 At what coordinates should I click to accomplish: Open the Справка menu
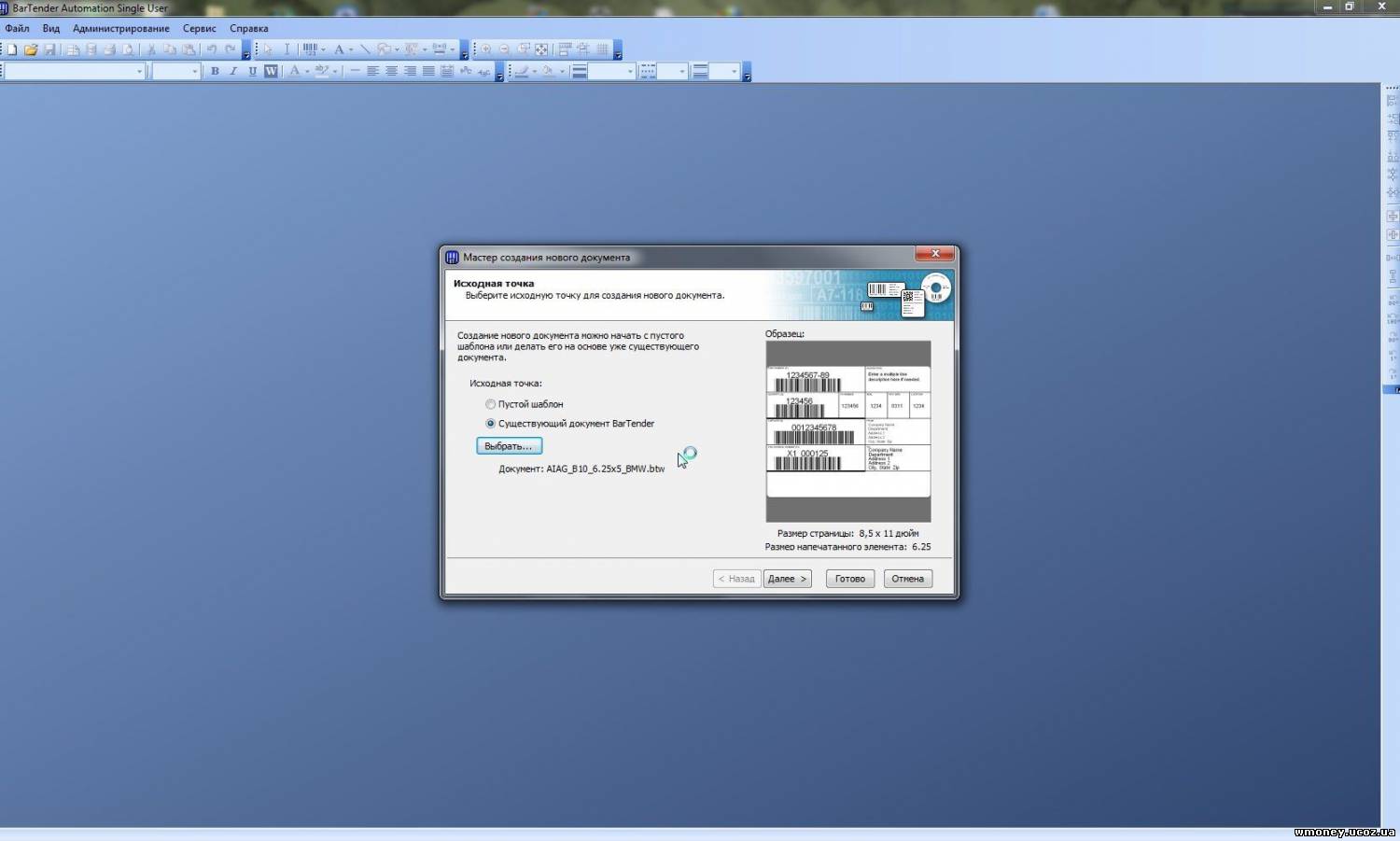click(249, 28)
